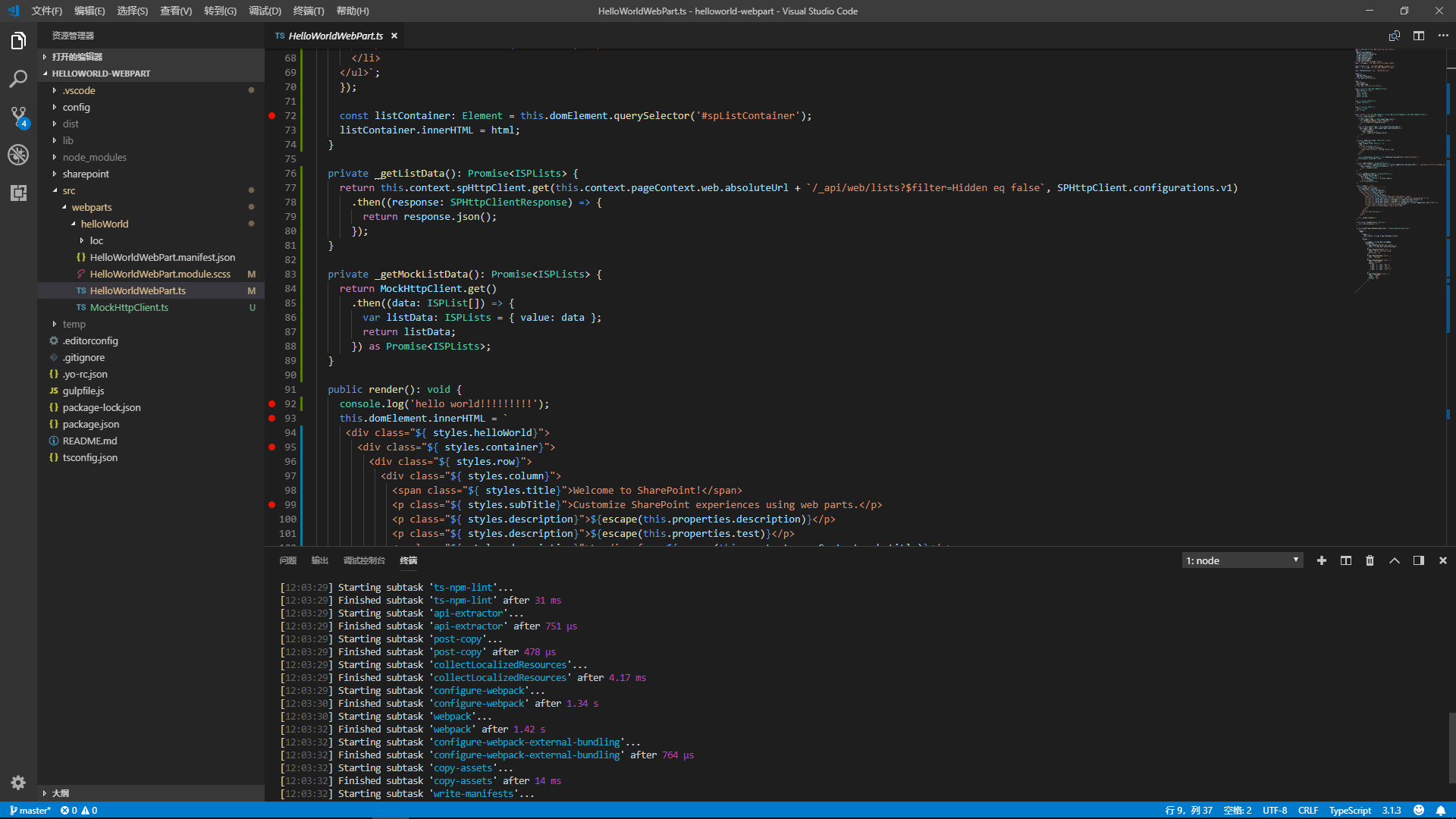Open the Search view in activity bar
Image resolution: width=1456 pixels, height=819 pixels.
[x=18, y=78]
